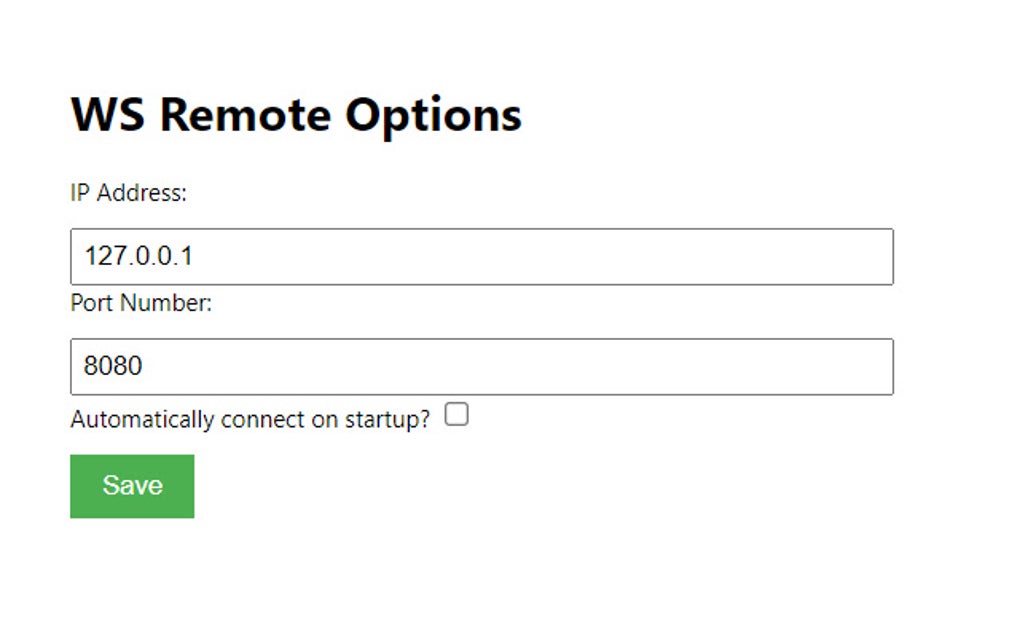The height and width of the screenshot is (638, 1020).
Task: Enable automatically connect on startup checkbox
Action: coord(456,415)
